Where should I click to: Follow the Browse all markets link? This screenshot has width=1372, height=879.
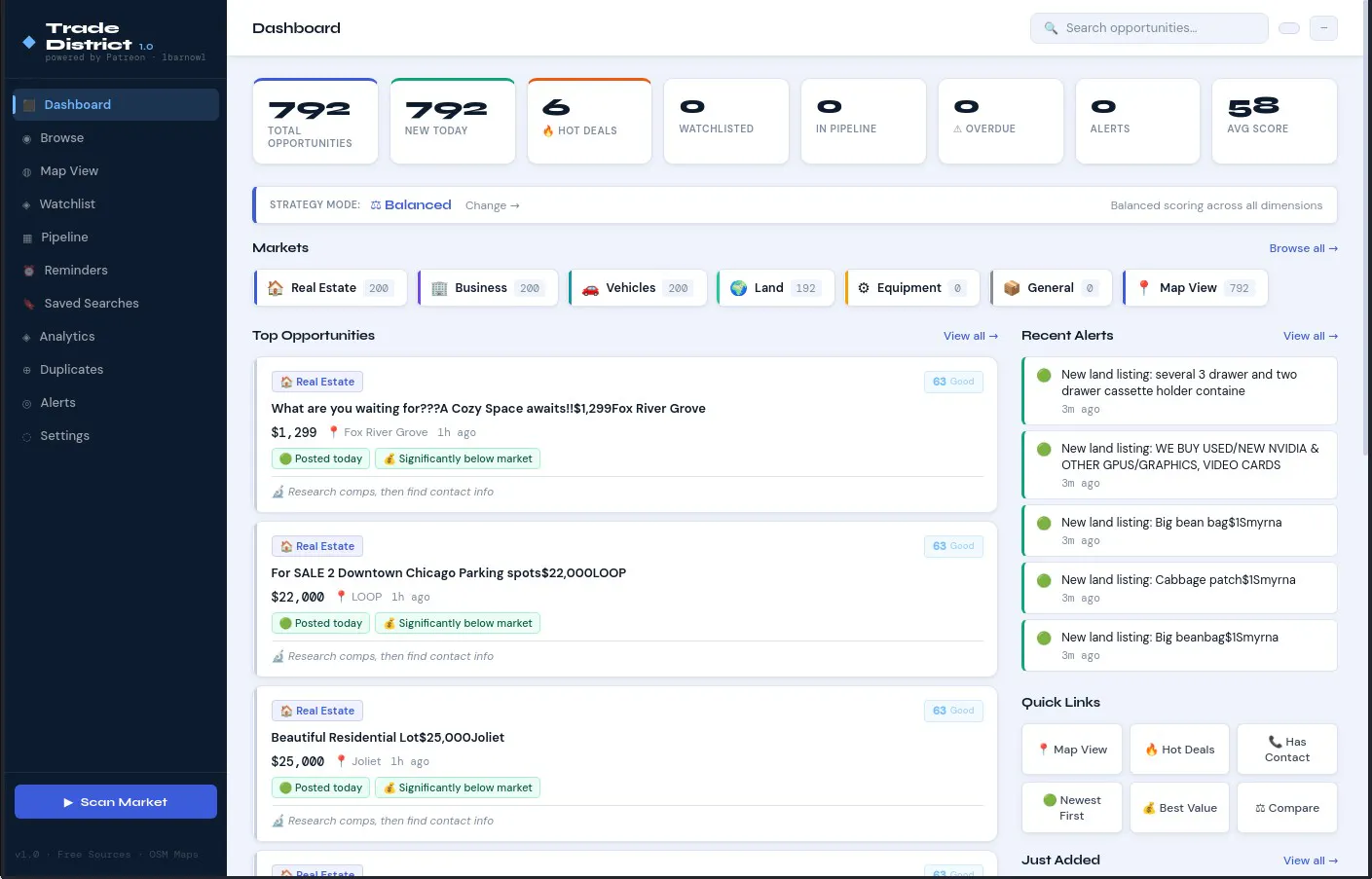pos(1303,248)
